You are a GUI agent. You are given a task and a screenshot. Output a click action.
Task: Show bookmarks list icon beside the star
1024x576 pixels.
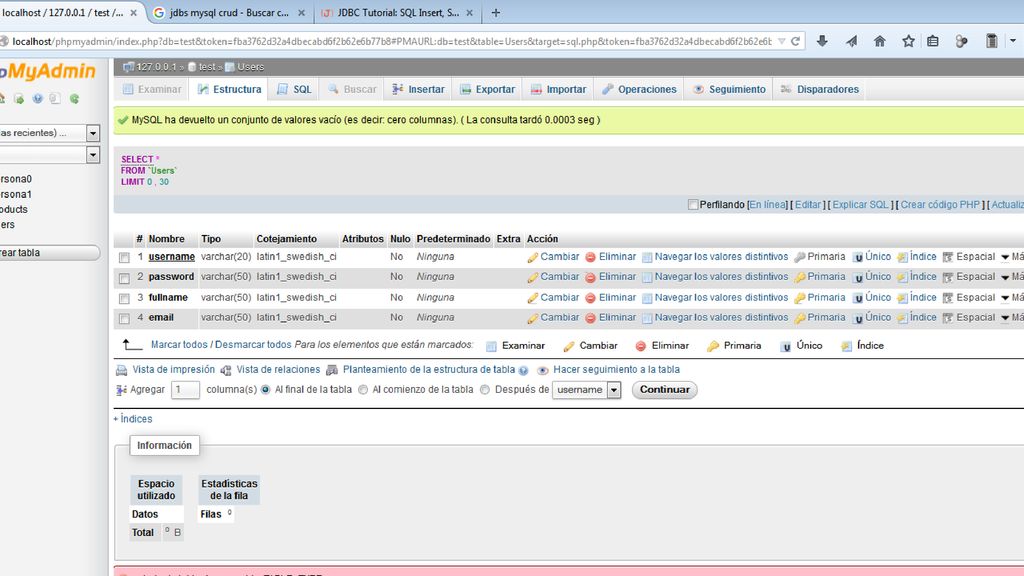point(933,41)
